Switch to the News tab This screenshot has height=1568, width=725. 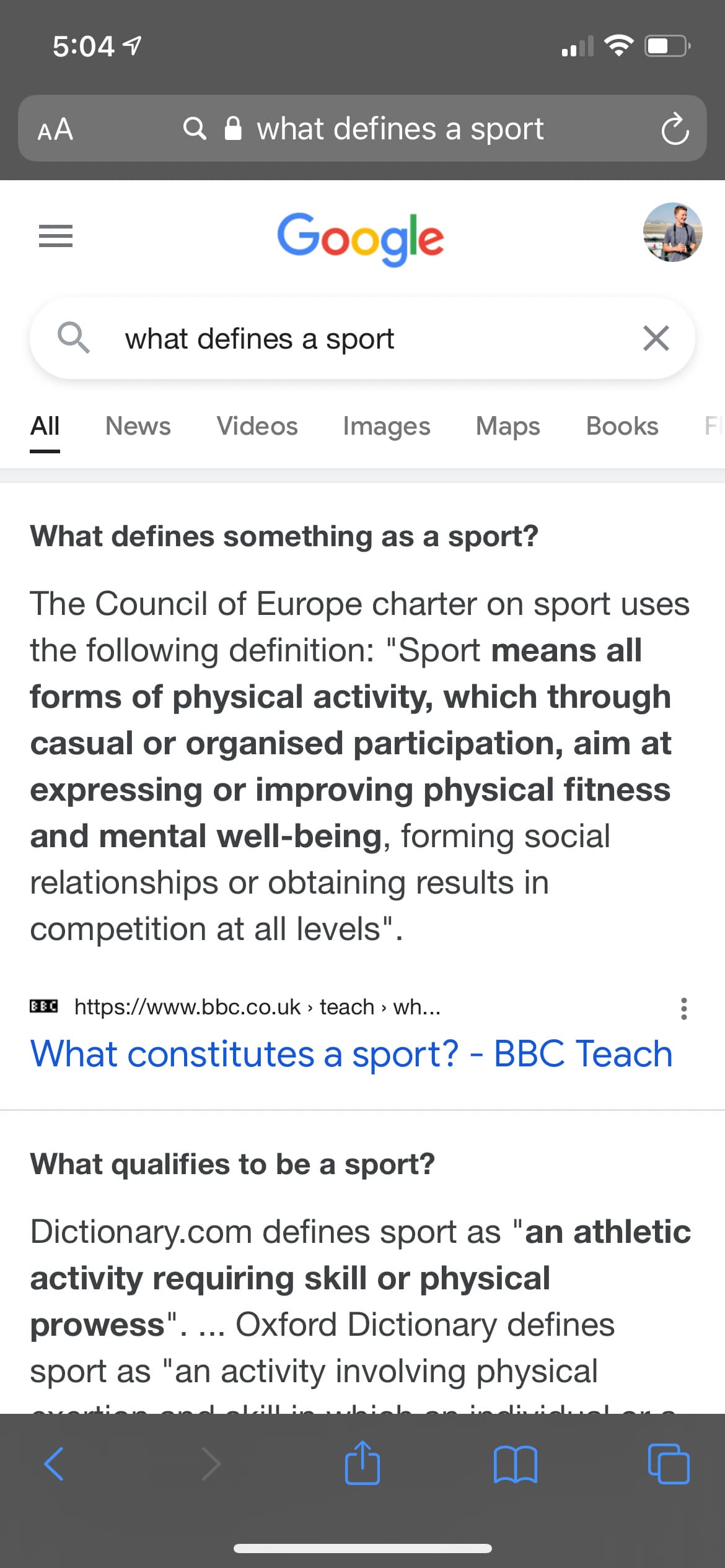[x=138, y=426]
